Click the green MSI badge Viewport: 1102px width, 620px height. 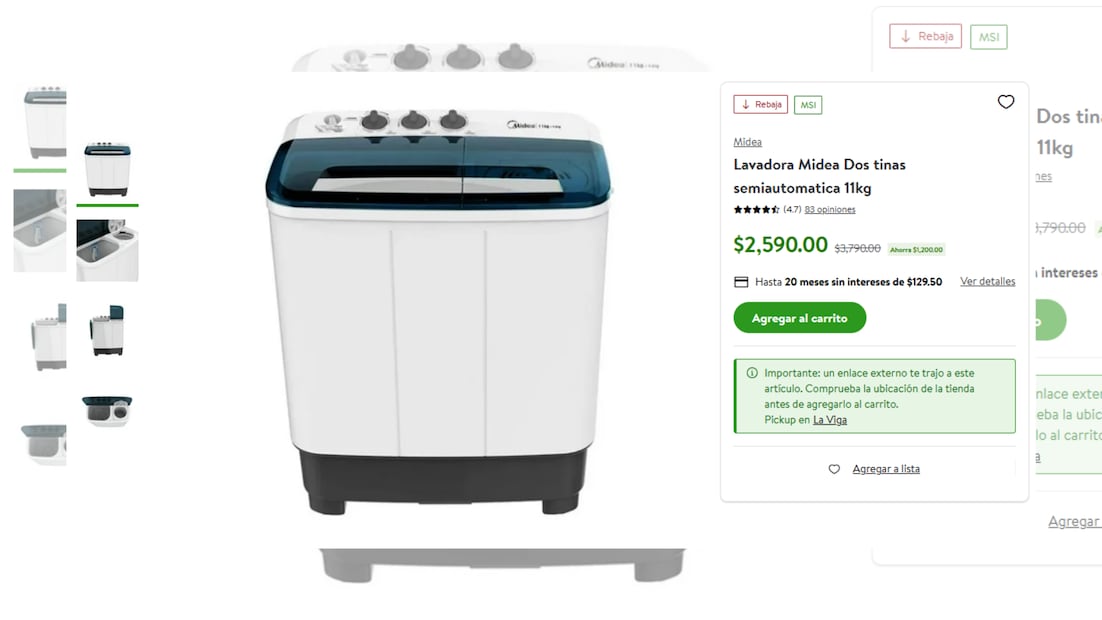(x=808, y=105)
